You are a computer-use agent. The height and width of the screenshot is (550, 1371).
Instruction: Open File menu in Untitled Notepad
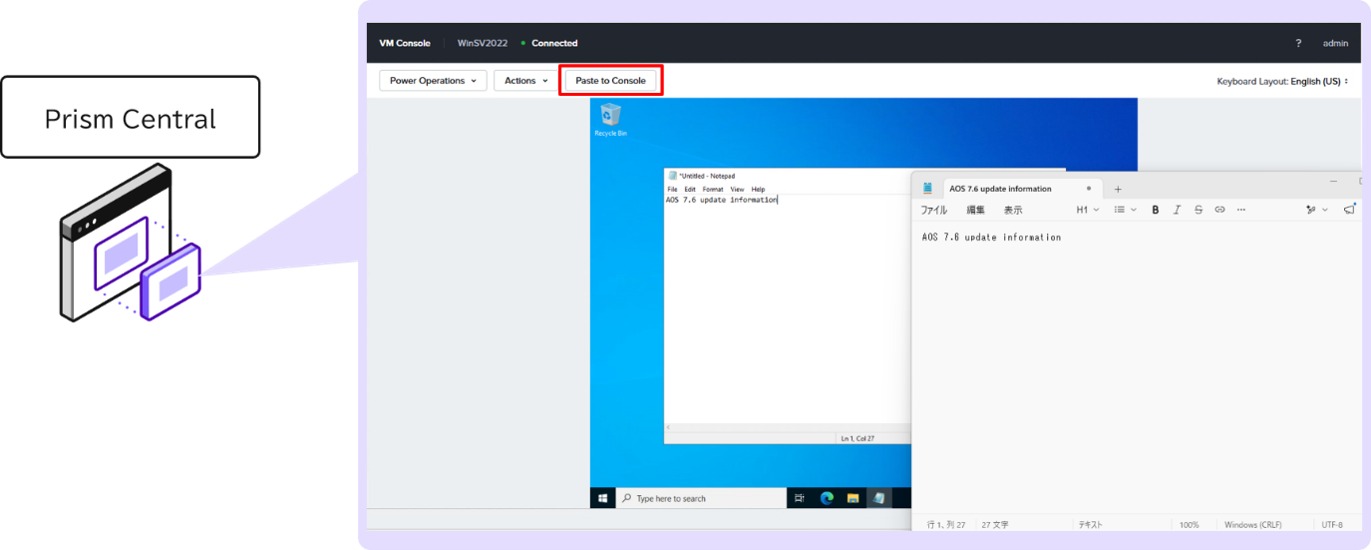coord(672,189)
